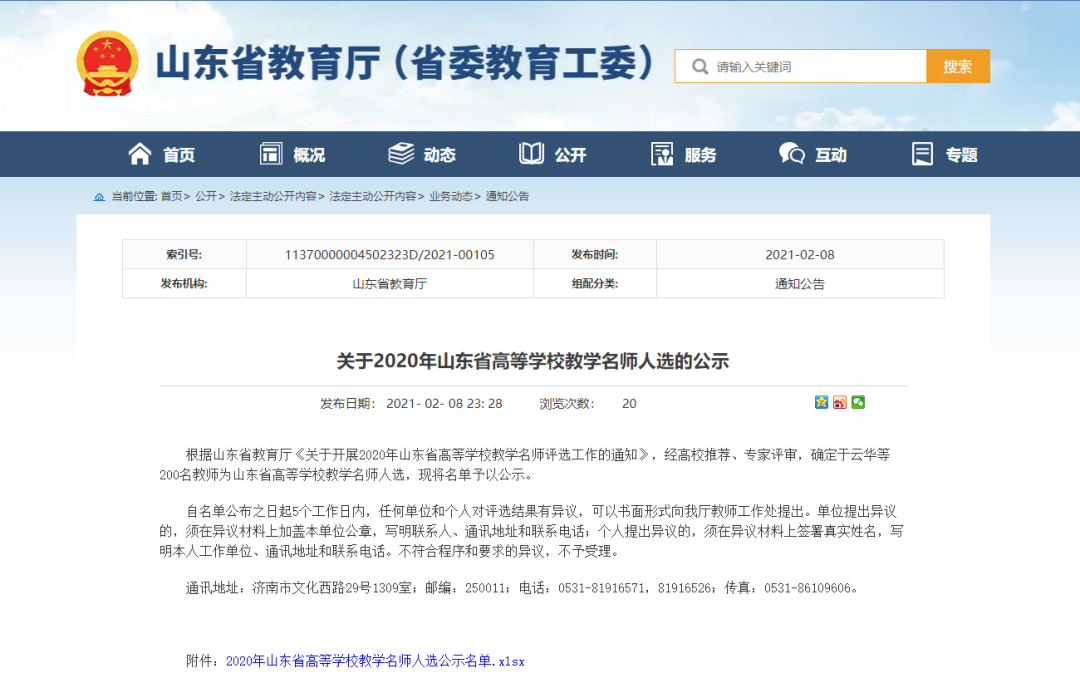
Task: Click the speech-bubble icon beside 互动
Action: click(792, 154)
